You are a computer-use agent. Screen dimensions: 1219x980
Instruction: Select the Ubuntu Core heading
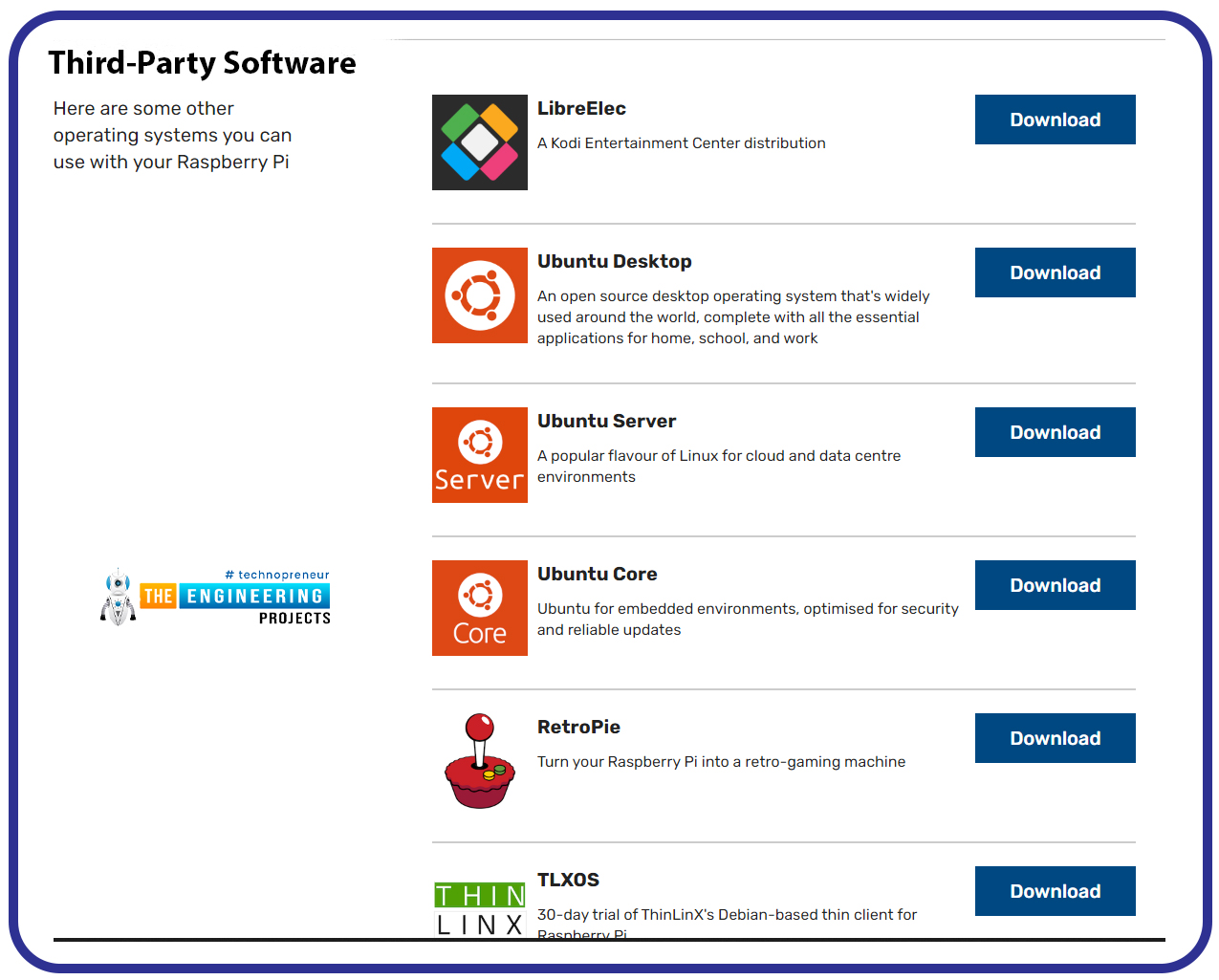pos(598,575)
